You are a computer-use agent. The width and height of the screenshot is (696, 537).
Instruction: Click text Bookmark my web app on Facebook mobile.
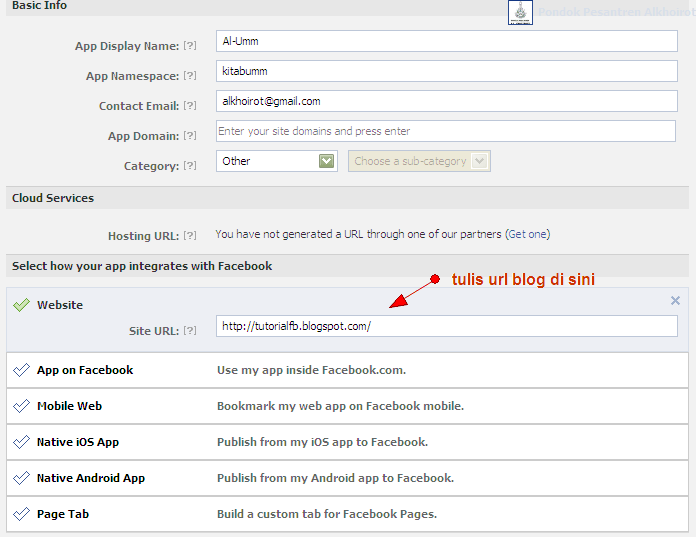pyautogui.click(x=340, y=406)
